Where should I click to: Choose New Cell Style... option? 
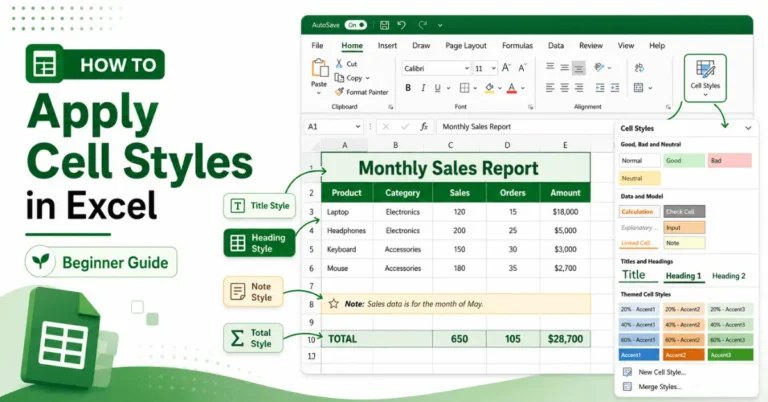coord(662,372)
